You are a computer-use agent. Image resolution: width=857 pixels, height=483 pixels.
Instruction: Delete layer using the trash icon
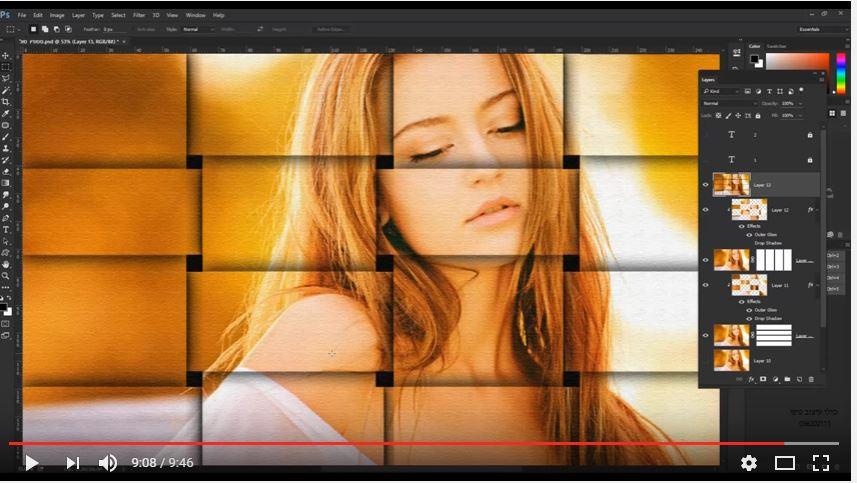pos(811,379)
